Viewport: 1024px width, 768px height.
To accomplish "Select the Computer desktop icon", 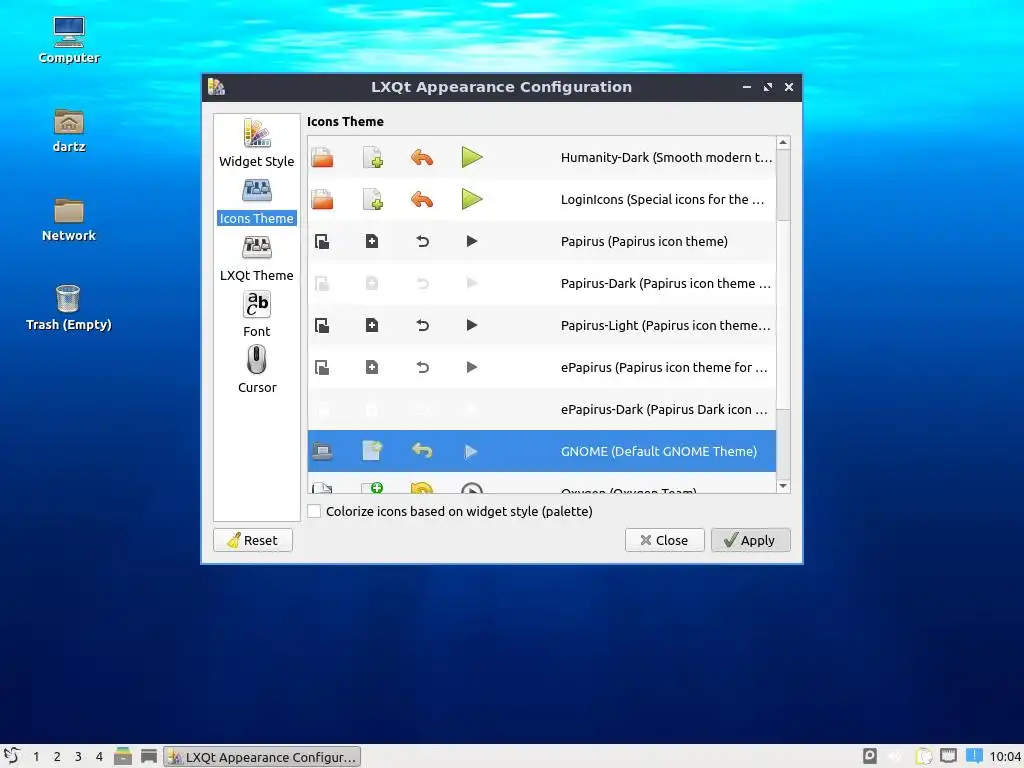I will click(69, 39).
